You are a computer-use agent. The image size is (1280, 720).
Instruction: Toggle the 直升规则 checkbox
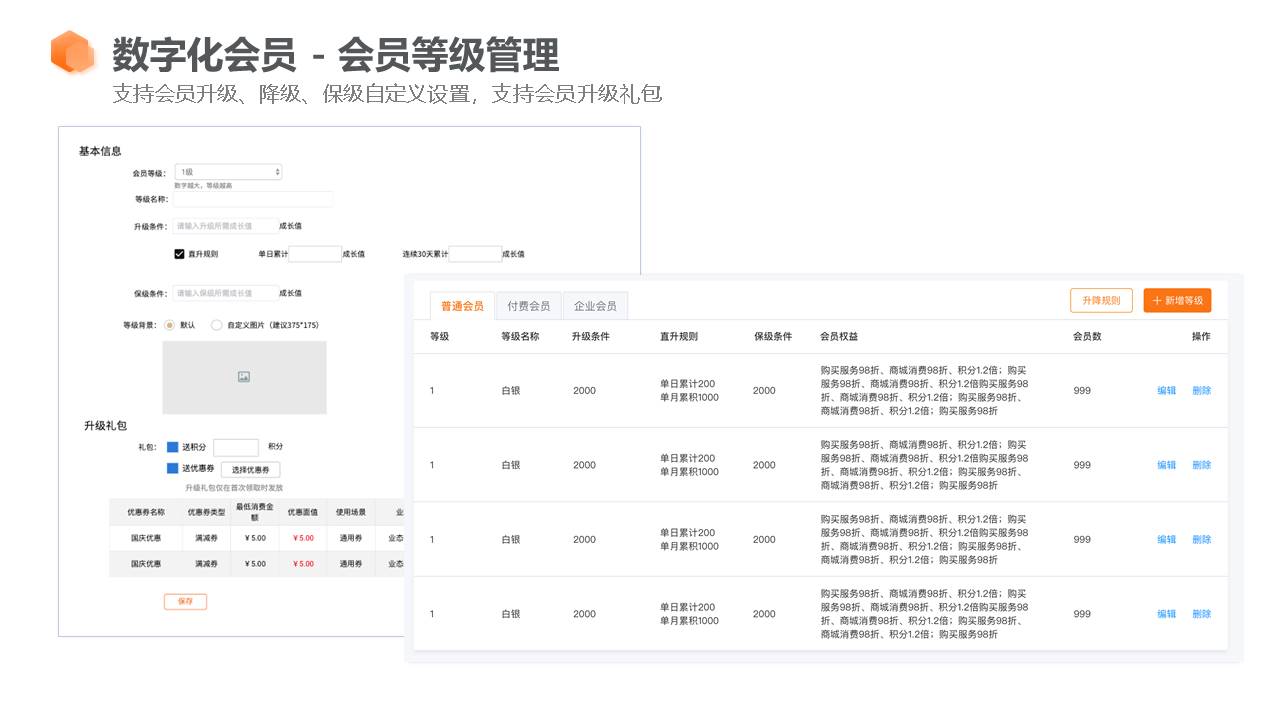[x=179, y=254]
